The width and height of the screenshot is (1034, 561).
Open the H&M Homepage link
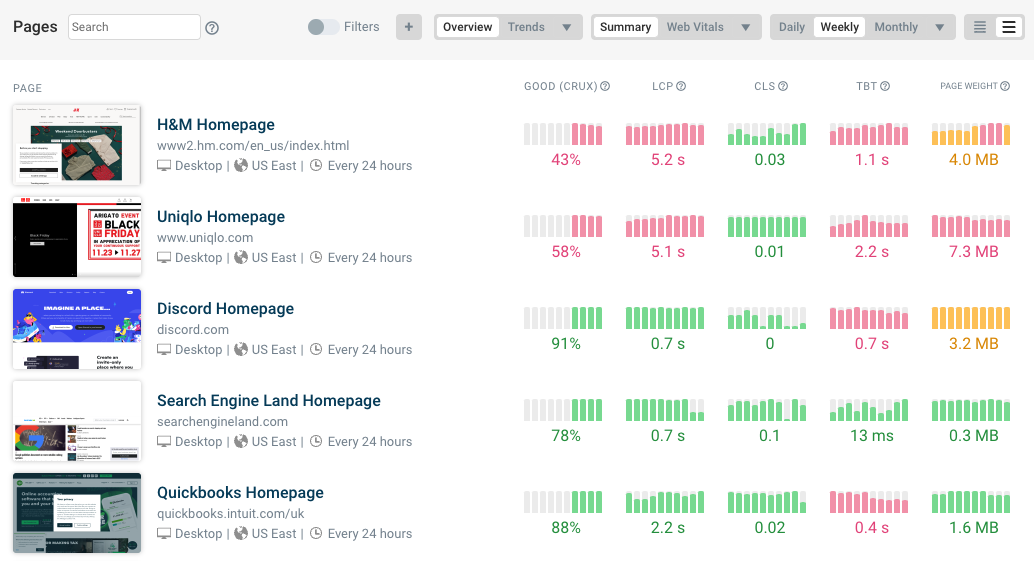(x=216, y=125)
